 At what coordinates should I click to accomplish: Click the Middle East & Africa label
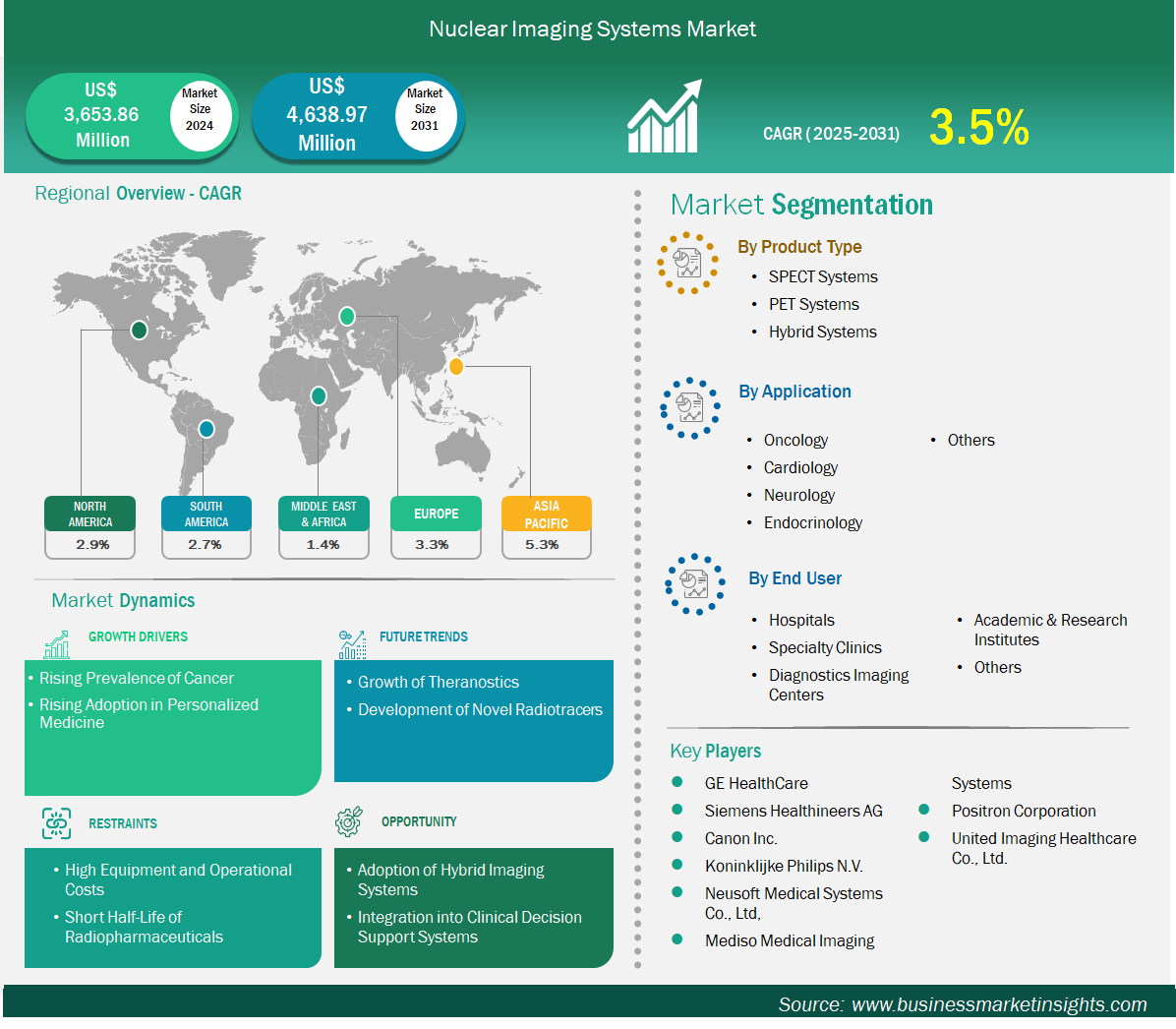click(323, 514)
